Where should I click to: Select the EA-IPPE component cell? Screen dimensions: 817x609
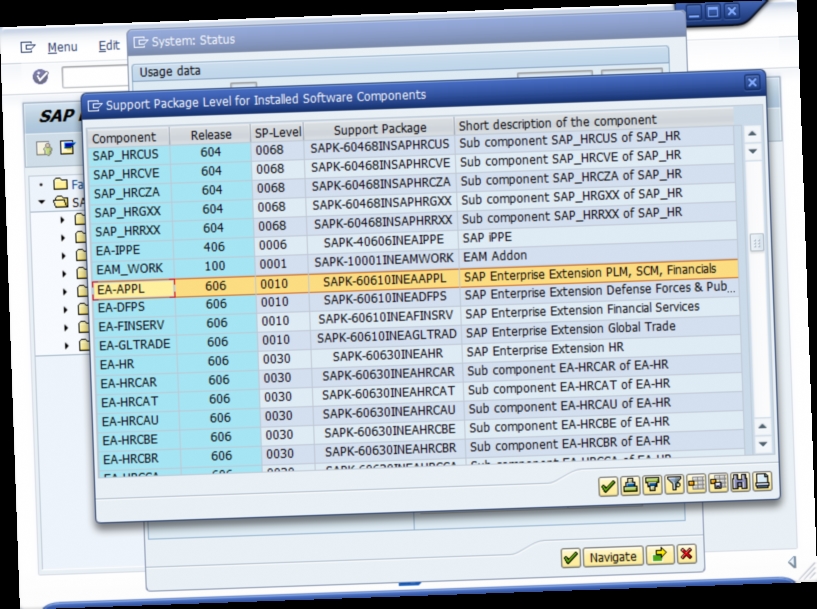point(133,250)
